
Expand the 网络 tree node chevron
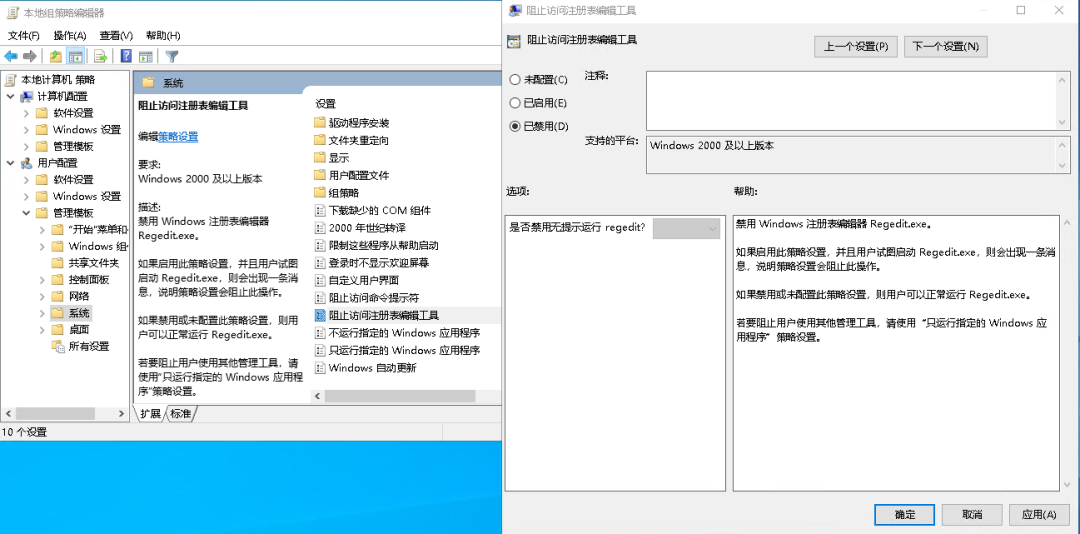pos(42,296)
